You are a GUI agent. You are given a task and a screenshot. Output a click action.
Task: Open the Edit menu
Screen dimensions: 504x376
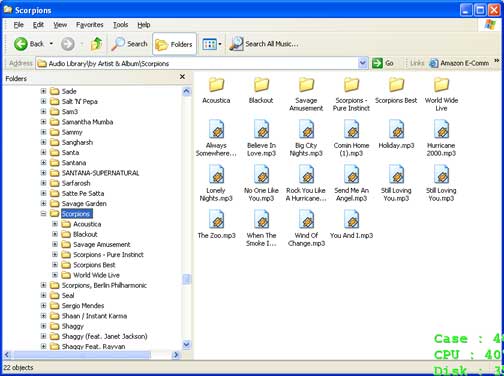click(38, 25)
